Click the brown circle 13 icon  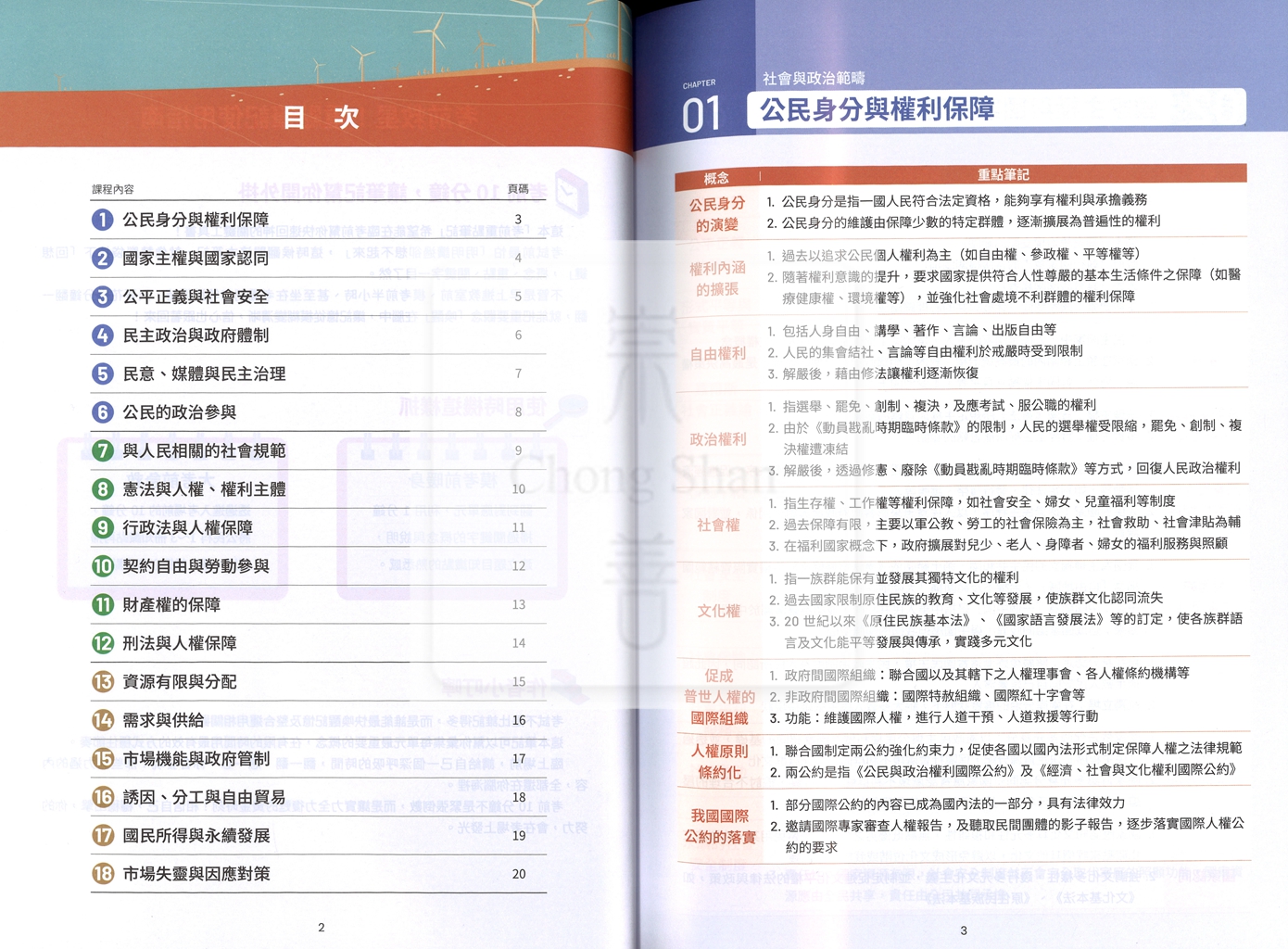103,682
